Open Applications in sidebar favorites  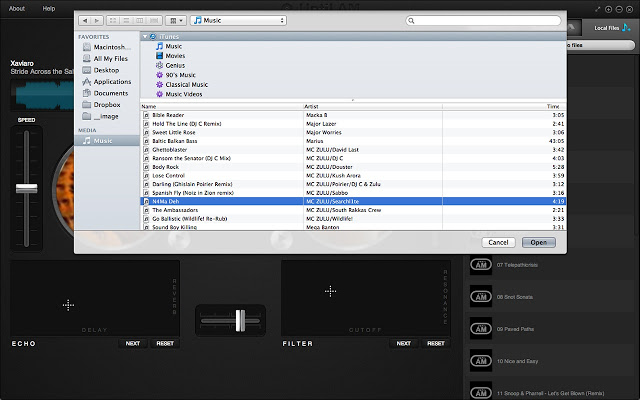tap(107, 82)
